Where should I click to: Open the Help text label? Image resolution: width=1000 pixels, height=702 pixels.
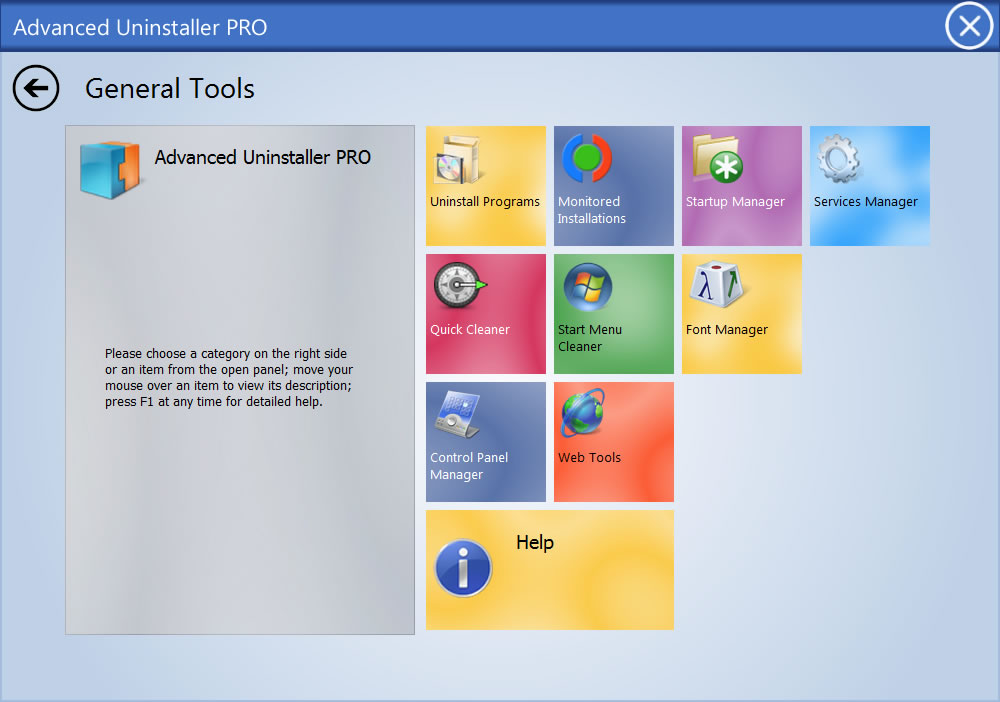pyautogui.click(x=535, y=543)
